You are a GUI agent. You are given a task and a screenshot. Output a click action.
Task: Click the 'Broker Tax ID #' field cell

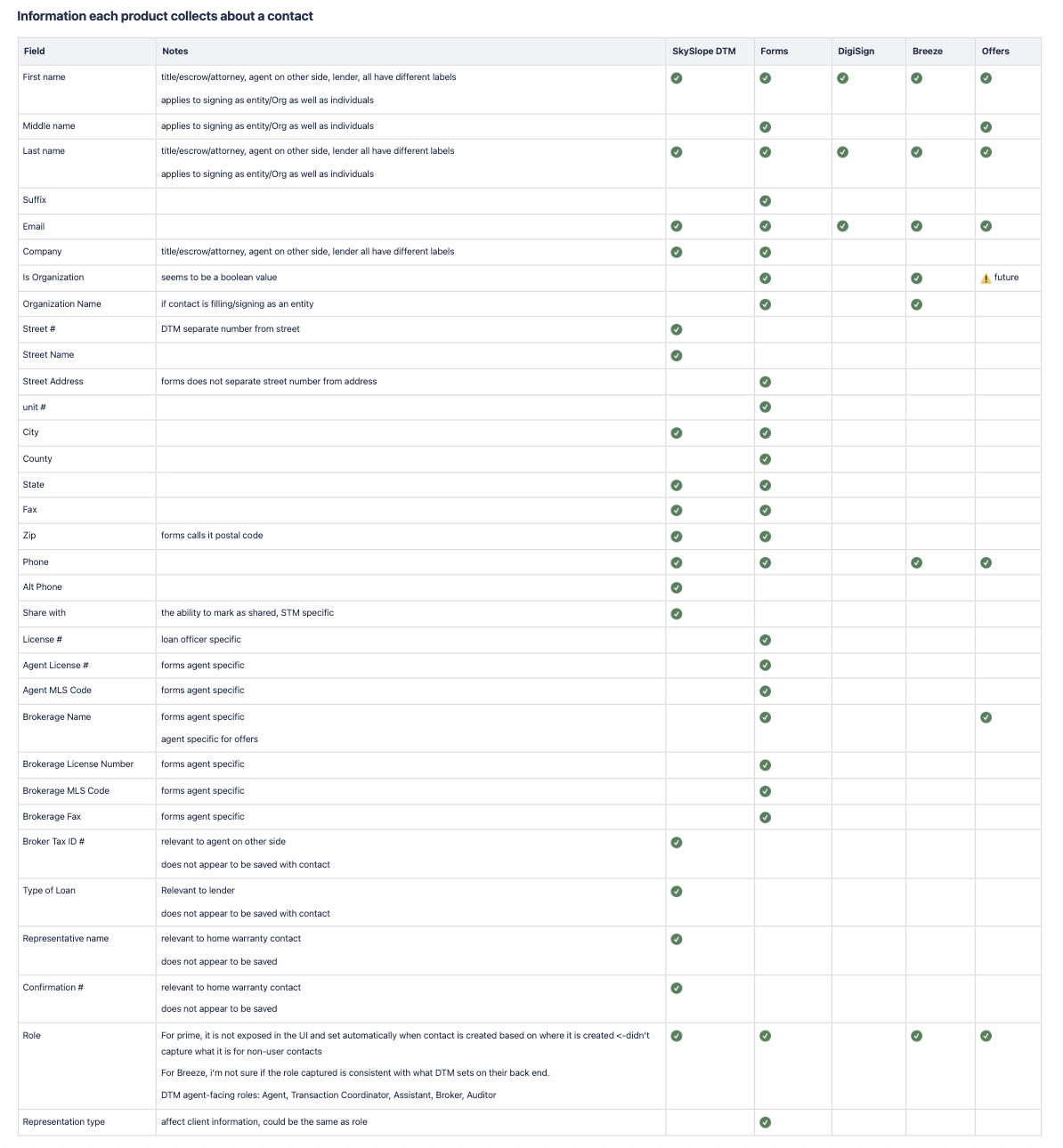53,842
